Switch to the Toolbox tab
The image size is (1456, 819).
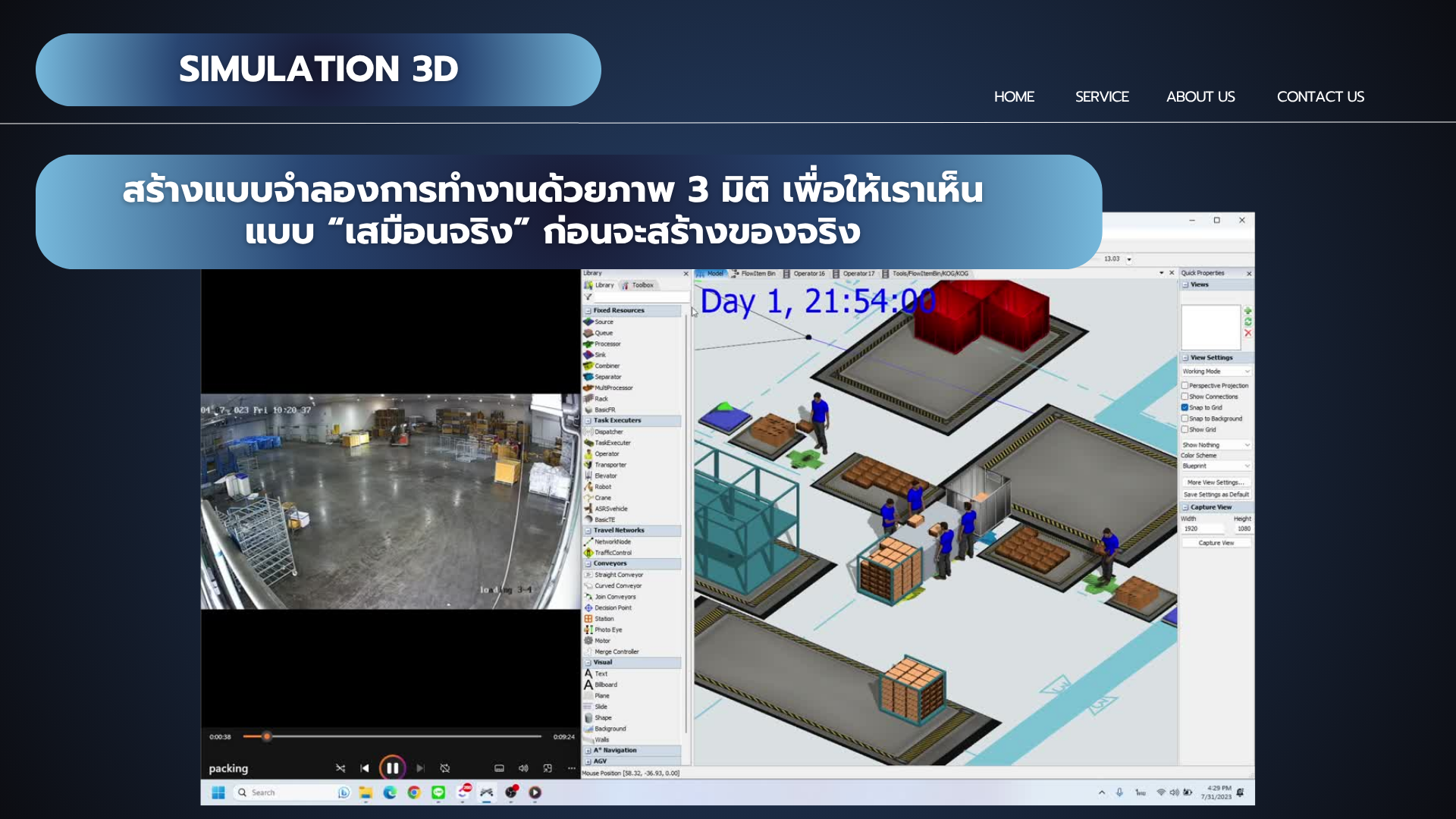click(638, 285)
